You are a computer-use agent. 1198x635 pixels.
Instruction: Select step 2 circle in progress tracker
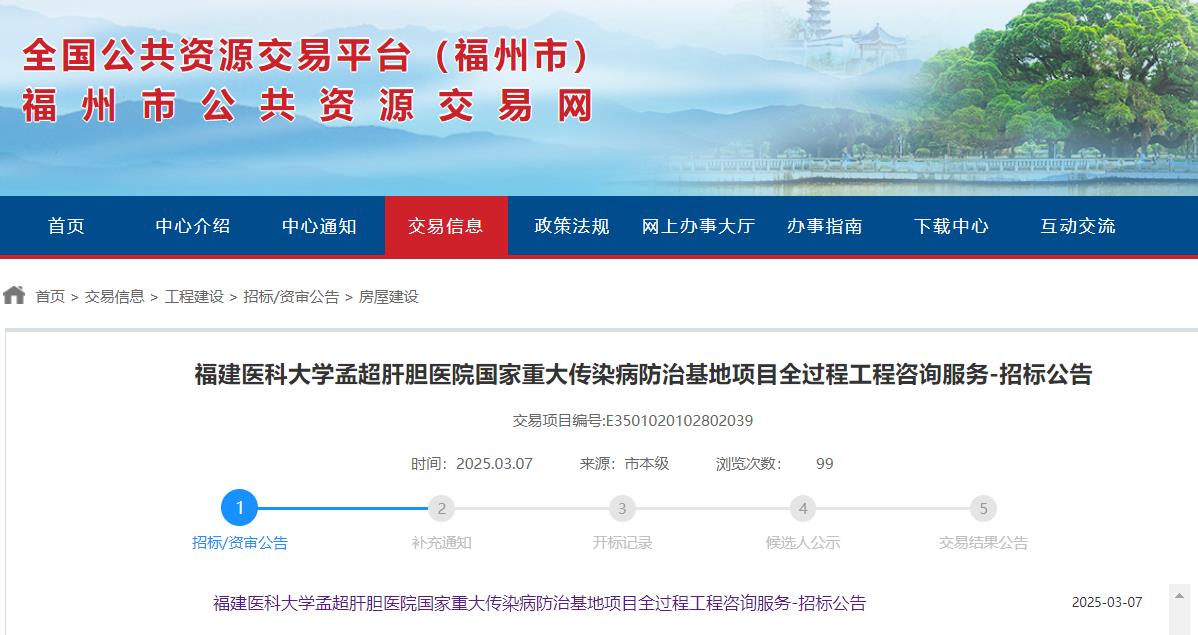tap(441, 508)
